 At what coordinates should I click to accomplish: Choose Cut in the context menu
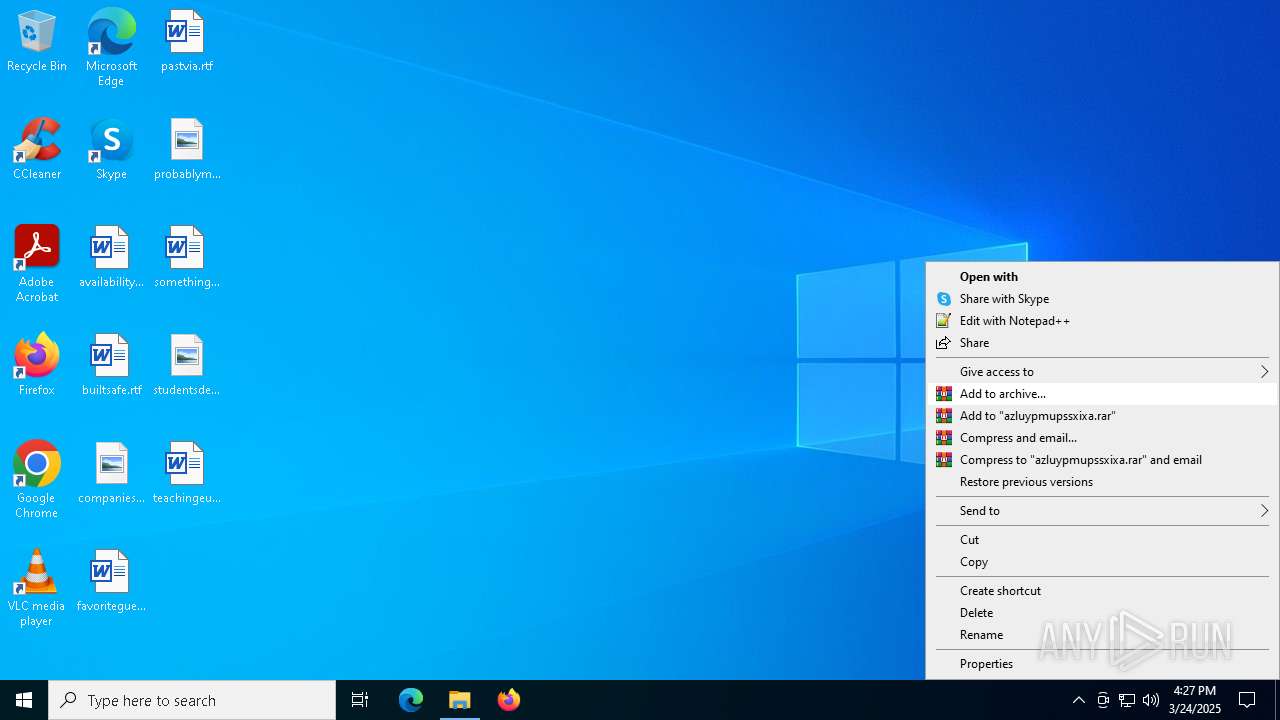pos(1102,540)
